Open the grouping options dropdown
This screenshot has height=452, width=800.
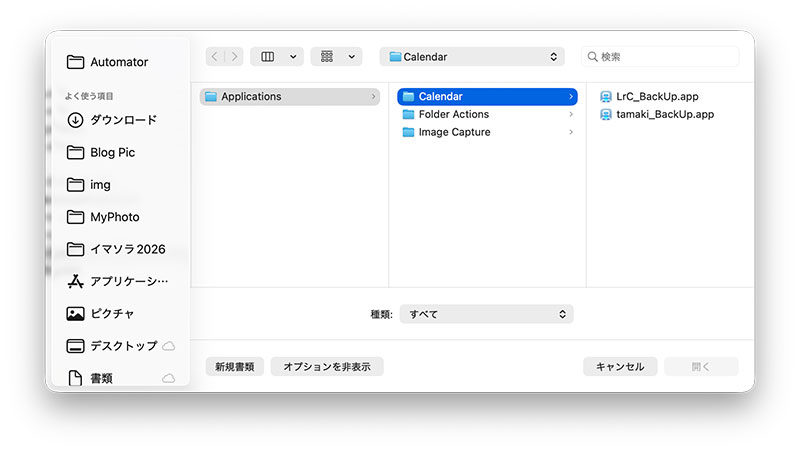(x=336, y=57)
